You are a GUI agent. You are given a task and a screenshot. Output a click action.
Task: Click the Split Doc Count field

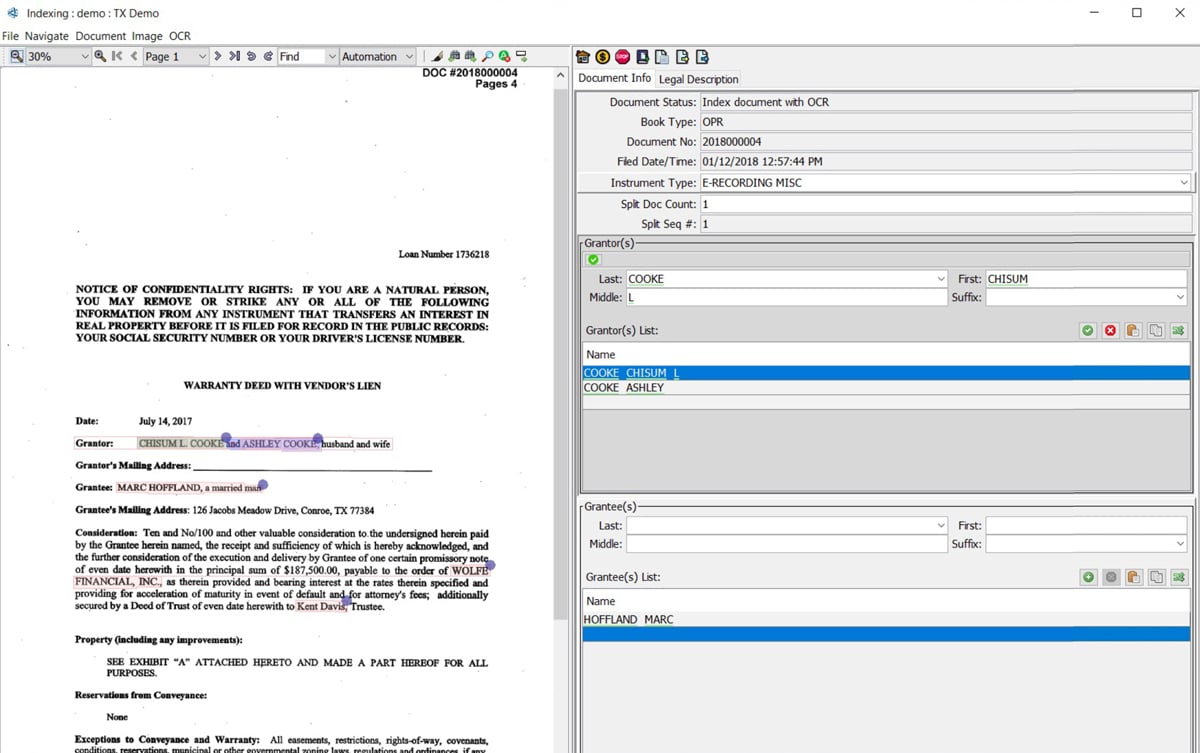click(946, 204)
